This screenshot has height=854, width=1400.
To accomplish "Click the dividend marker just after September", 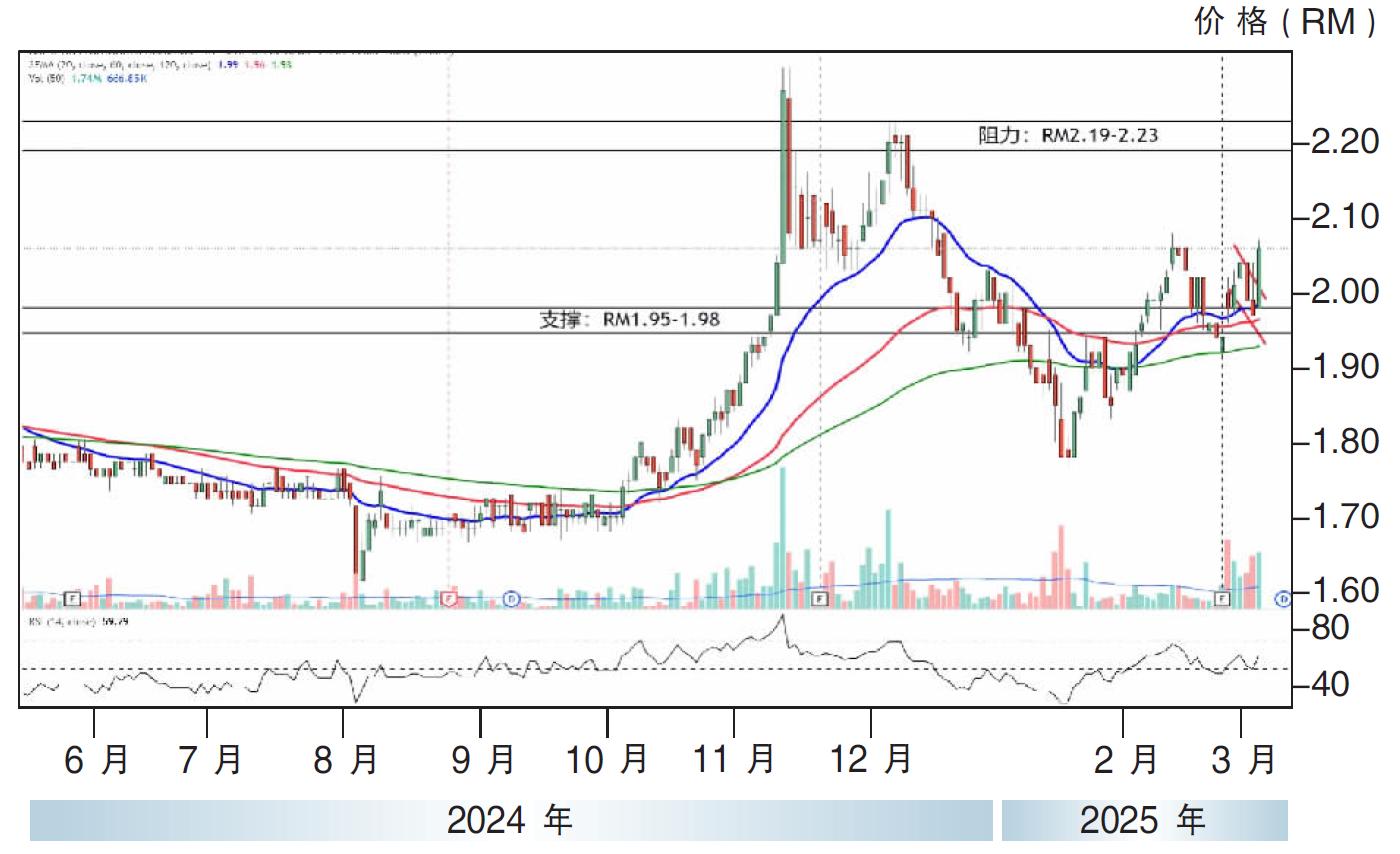I will (x=511, y=598).
